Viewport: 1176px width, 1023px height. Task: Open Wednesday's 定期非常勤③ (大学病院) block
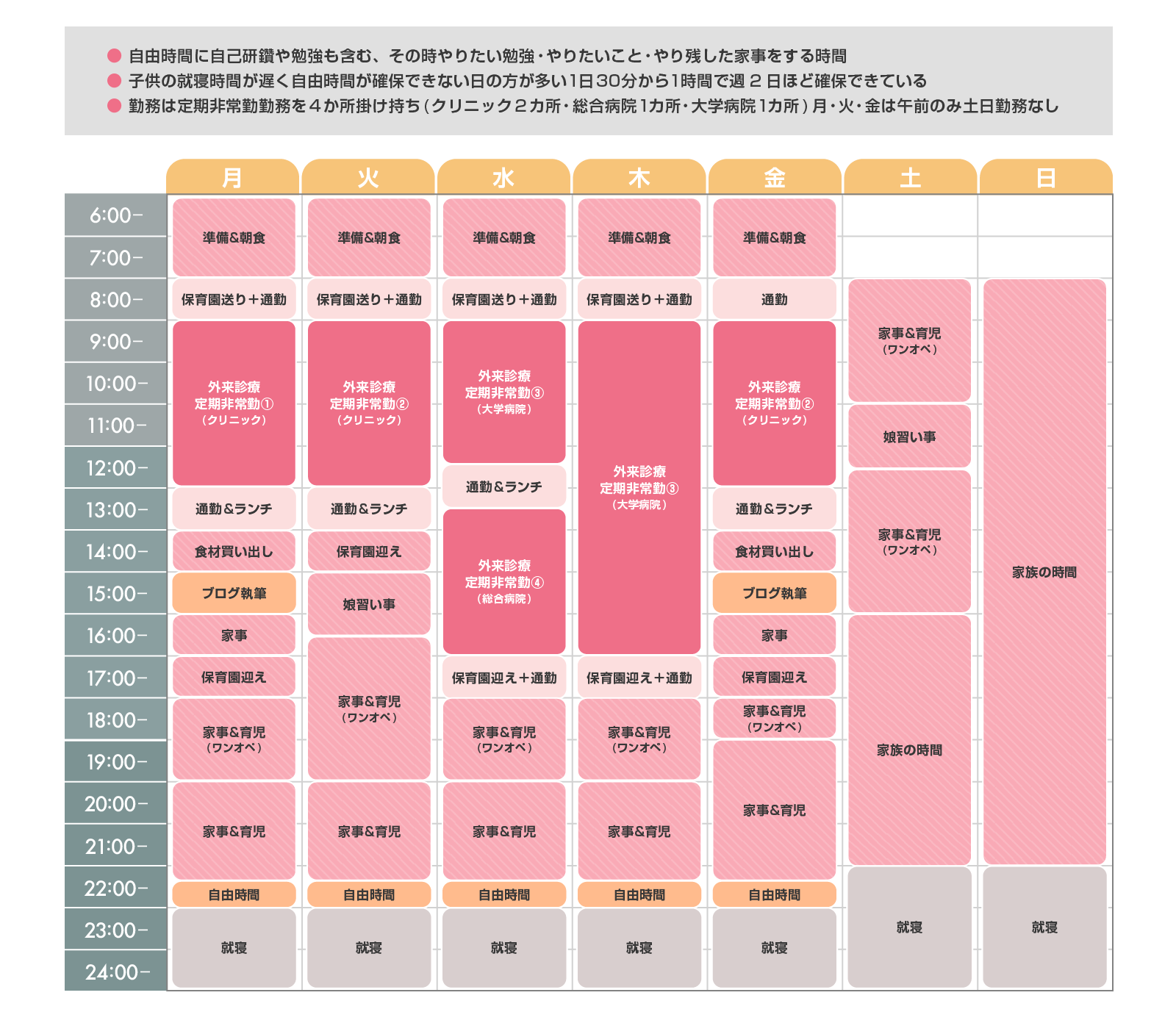pyautogui.click(x=504, y=392)
